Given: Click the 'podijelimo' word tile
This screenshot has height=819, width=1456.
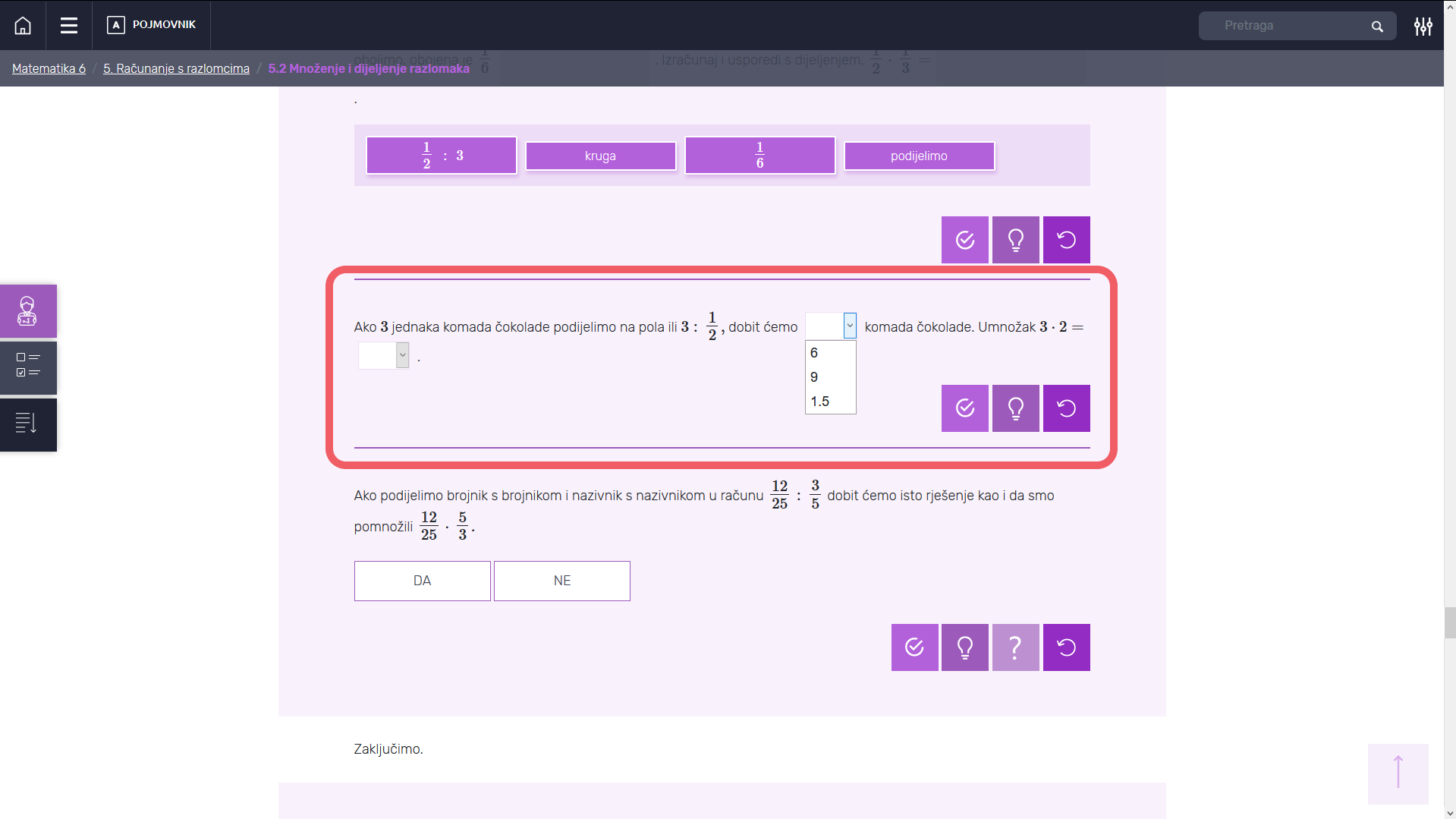Looking at the screenshot, I should (x=919, y=156).
